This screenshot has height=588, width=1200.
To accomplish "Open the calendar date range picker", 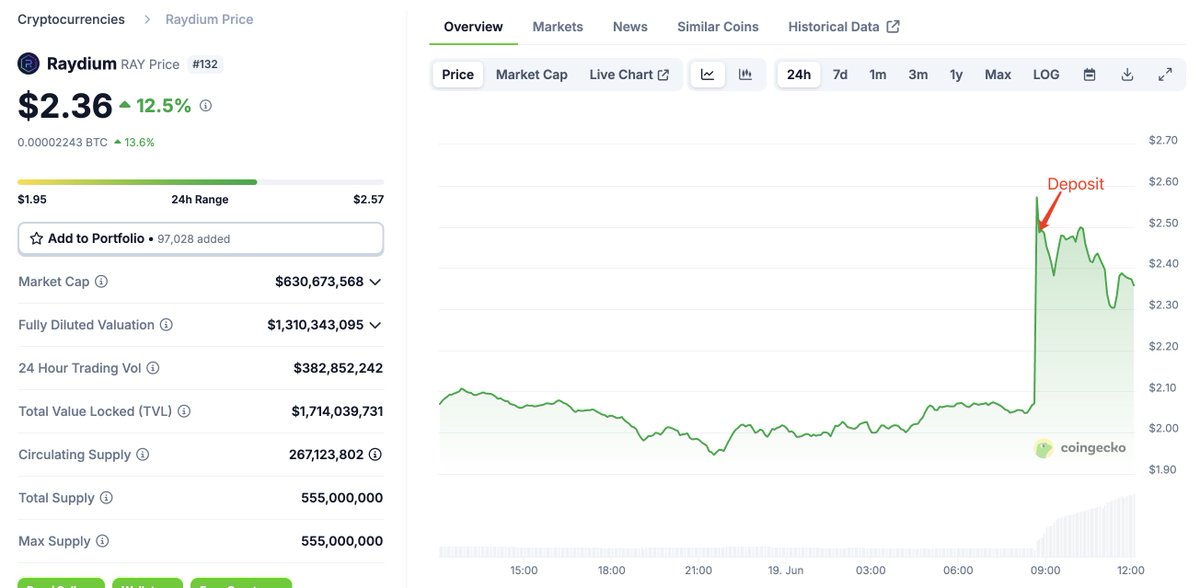I will point(1090,74).
